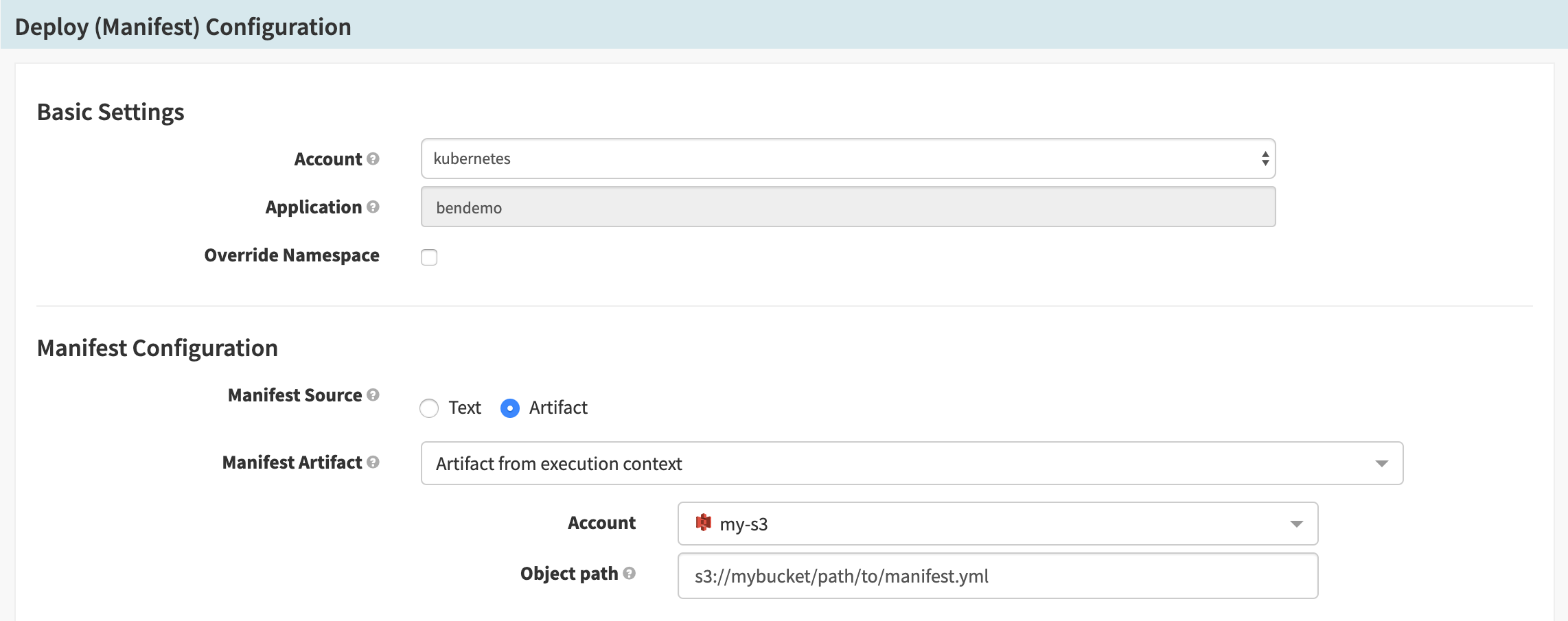This screenshot has height=621, width=1568.
Task: Click the help icon next to Manifest Source
Action: 373,395
